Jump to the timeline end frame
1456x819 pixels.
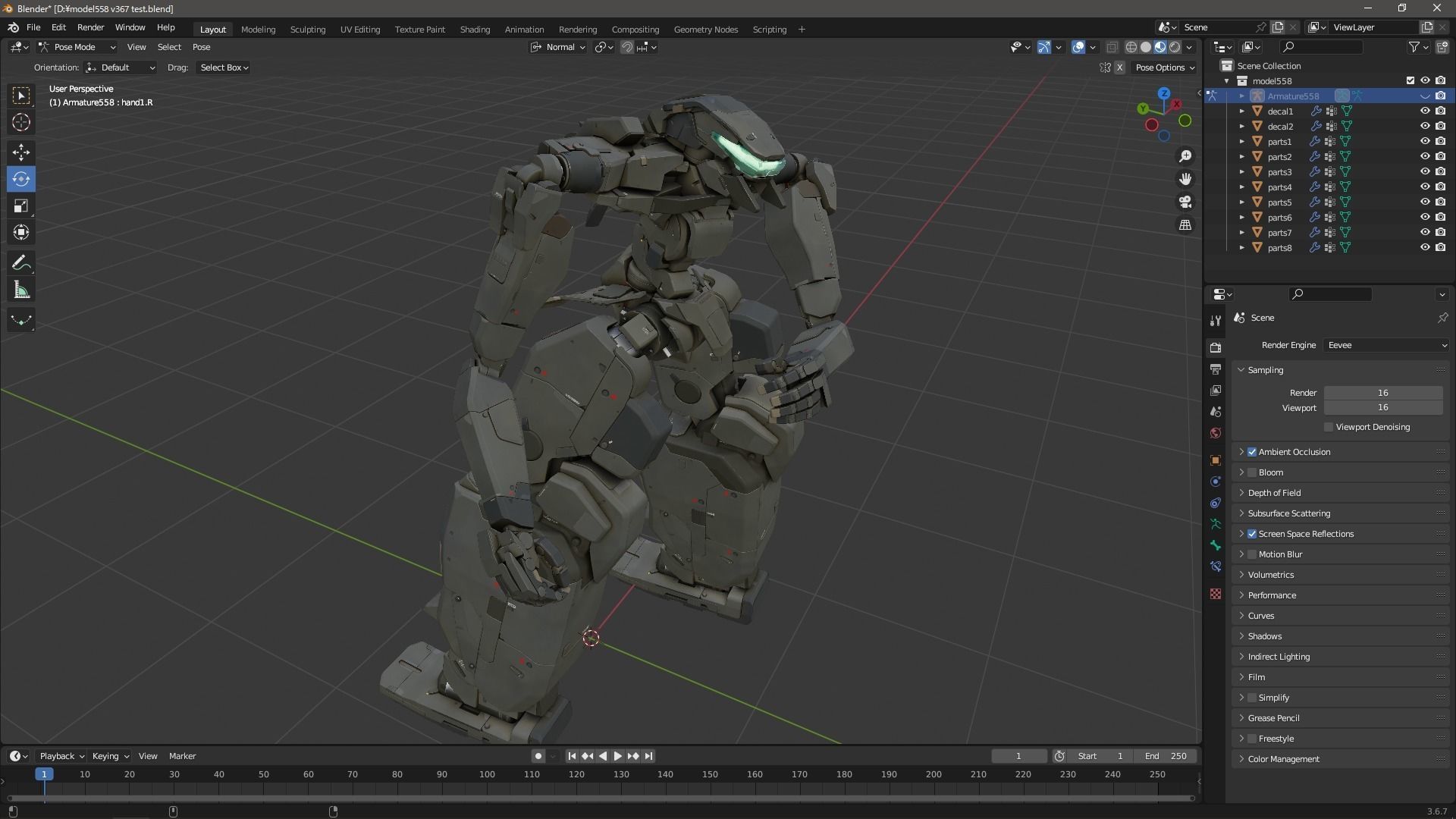click(648, 756)
